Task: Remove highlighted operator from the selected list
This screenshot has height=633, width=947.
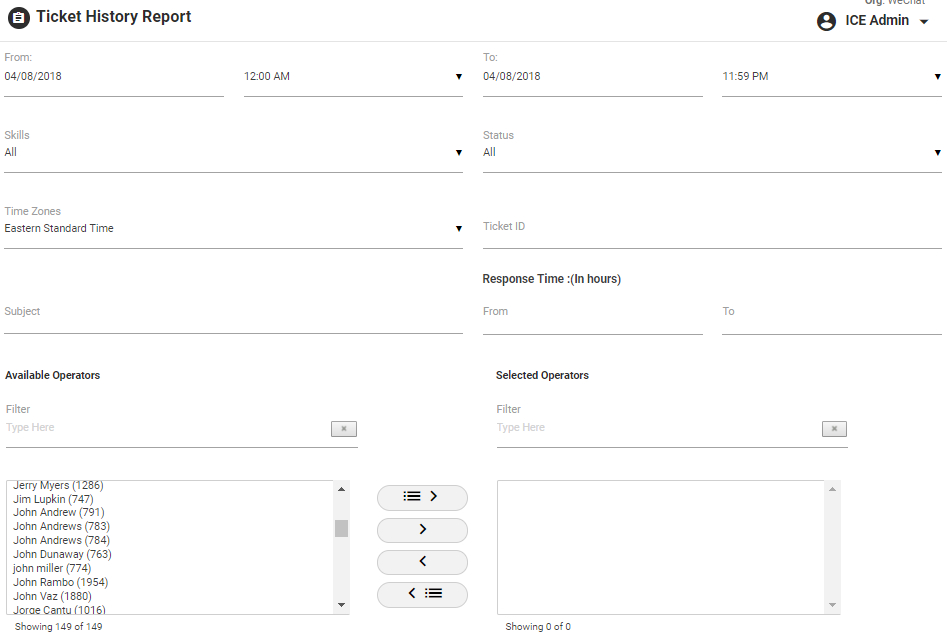Action: 422,562
